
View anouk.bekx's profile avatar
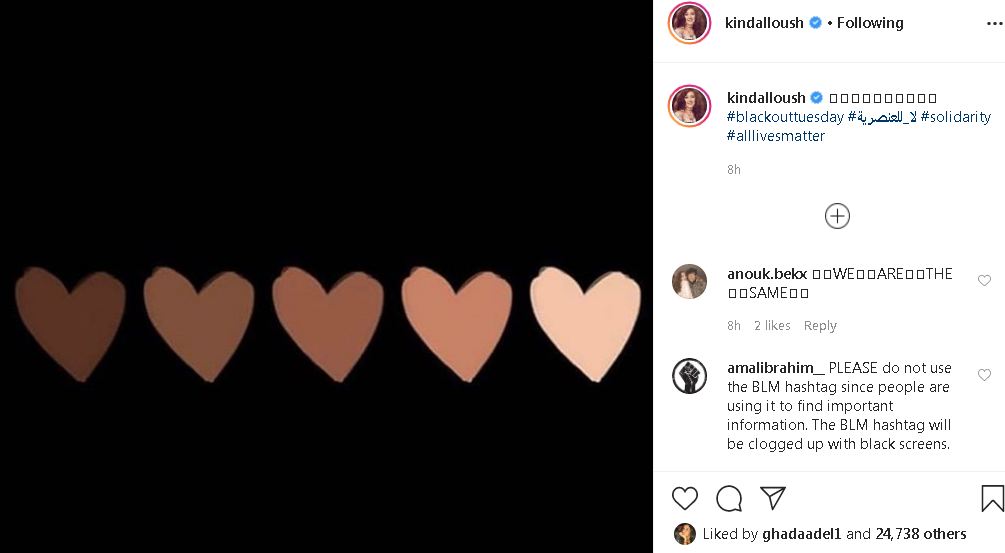pos(690,281)
